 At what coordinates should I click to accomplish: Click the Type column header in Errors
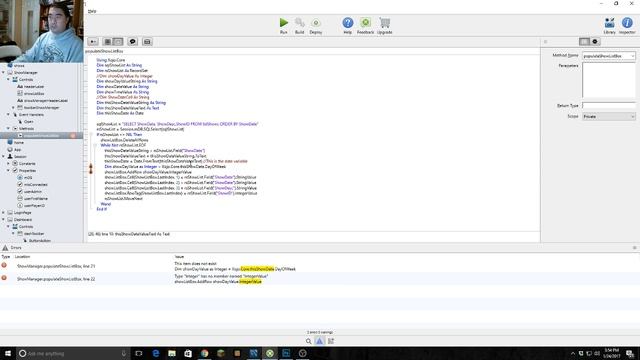point(6,257)
